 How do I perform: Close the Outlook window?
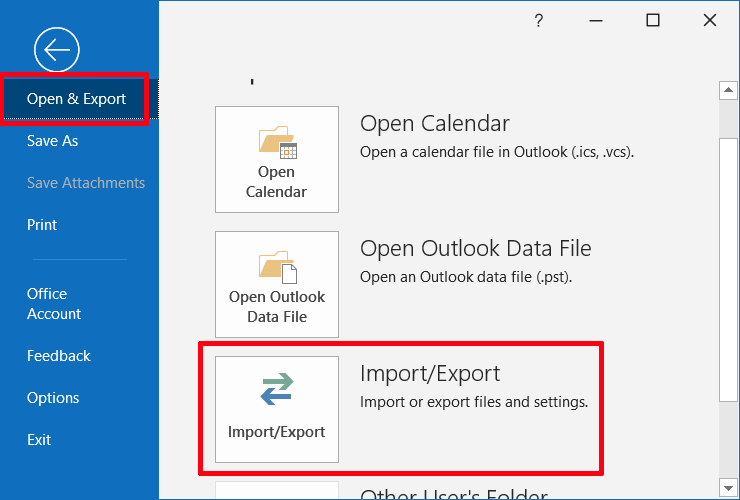click(x=710, y=20)
